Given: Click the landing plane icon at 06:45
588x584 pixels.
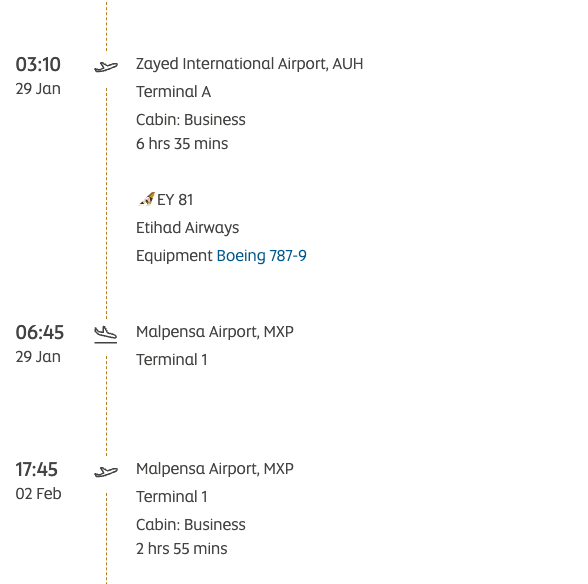Looking at the screenshot, I should [106, 335].
